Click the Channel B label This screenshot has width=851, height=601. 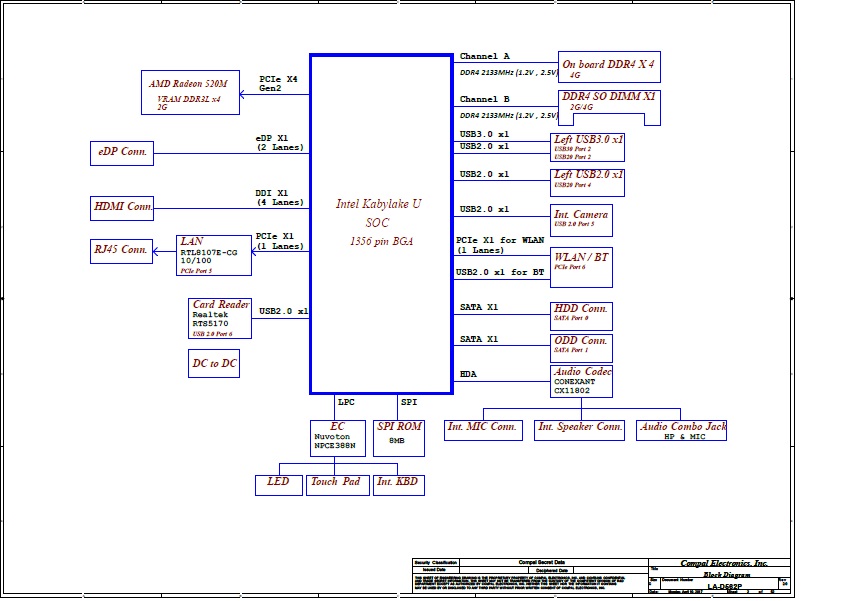485,99
